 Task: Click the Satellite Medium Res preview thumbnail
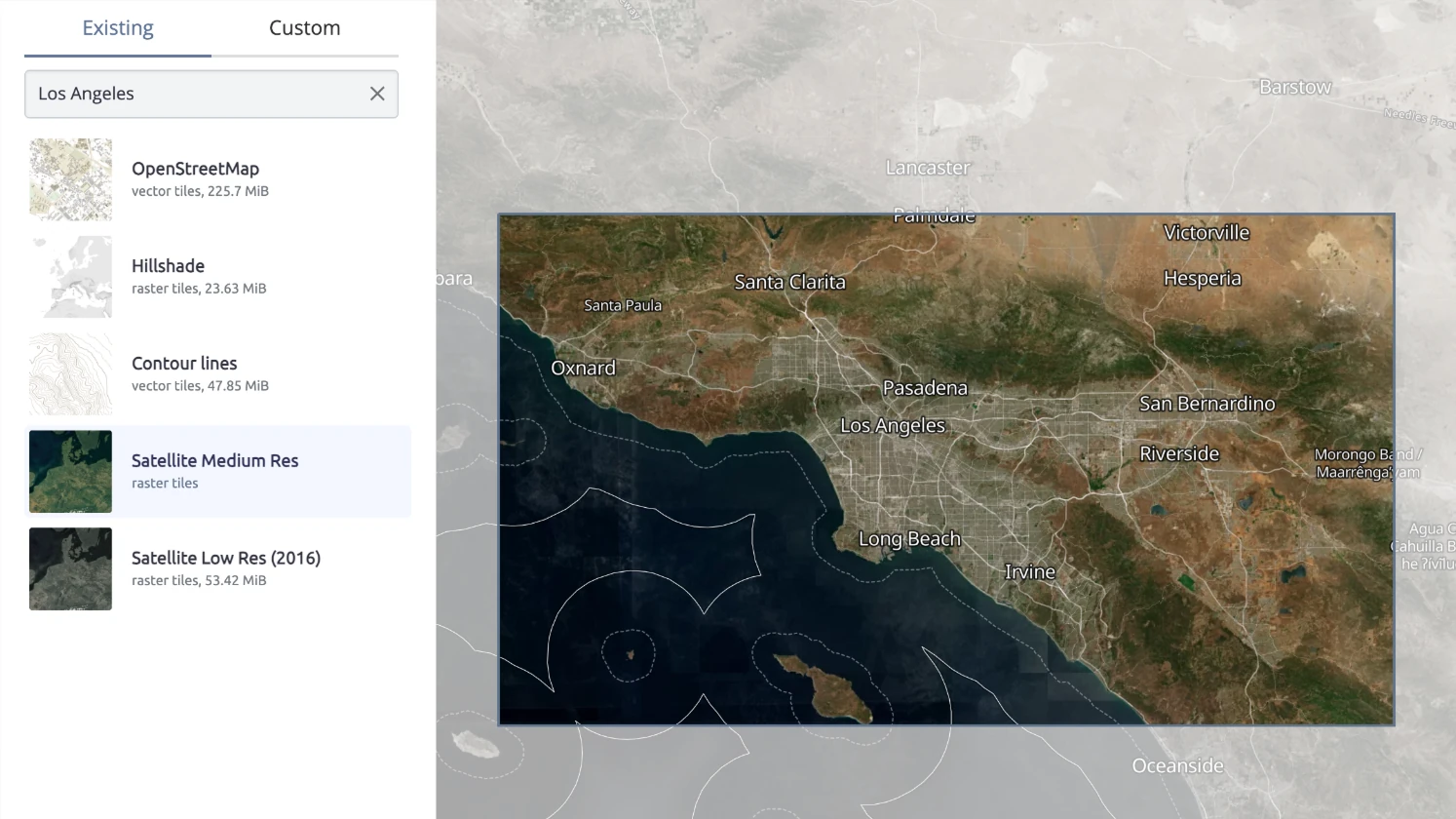click(69, 472)
